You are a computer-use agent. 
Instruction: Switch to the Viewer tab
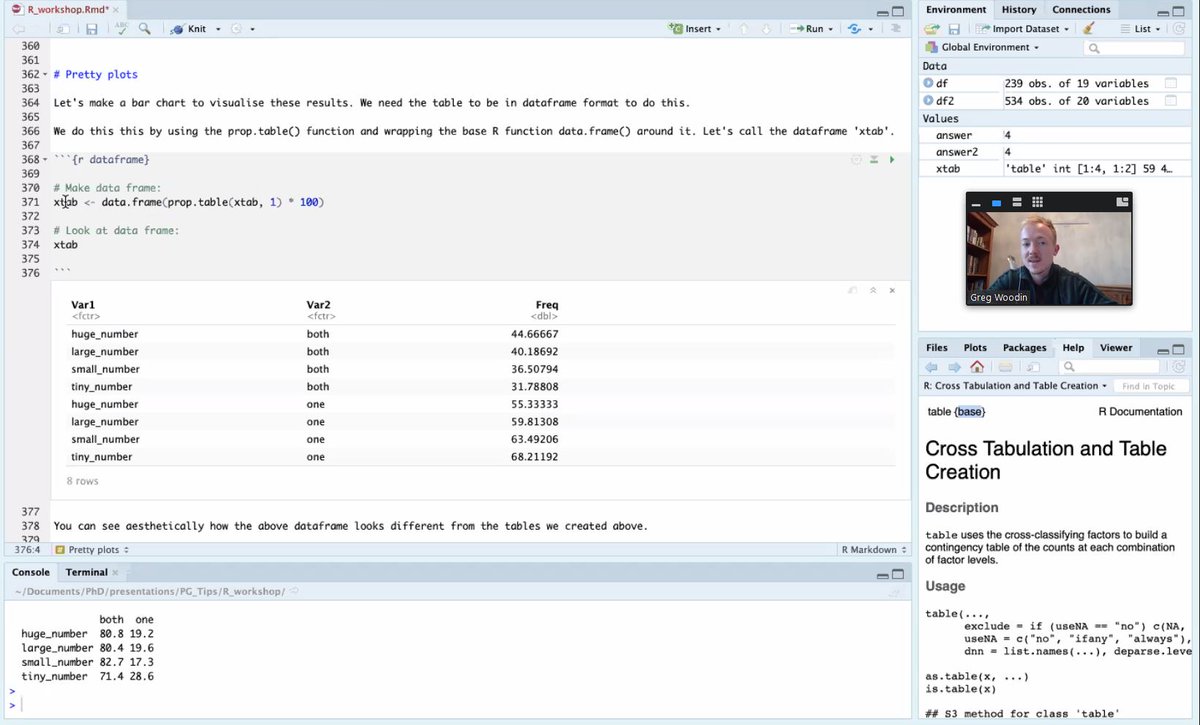pos(1116,348)
